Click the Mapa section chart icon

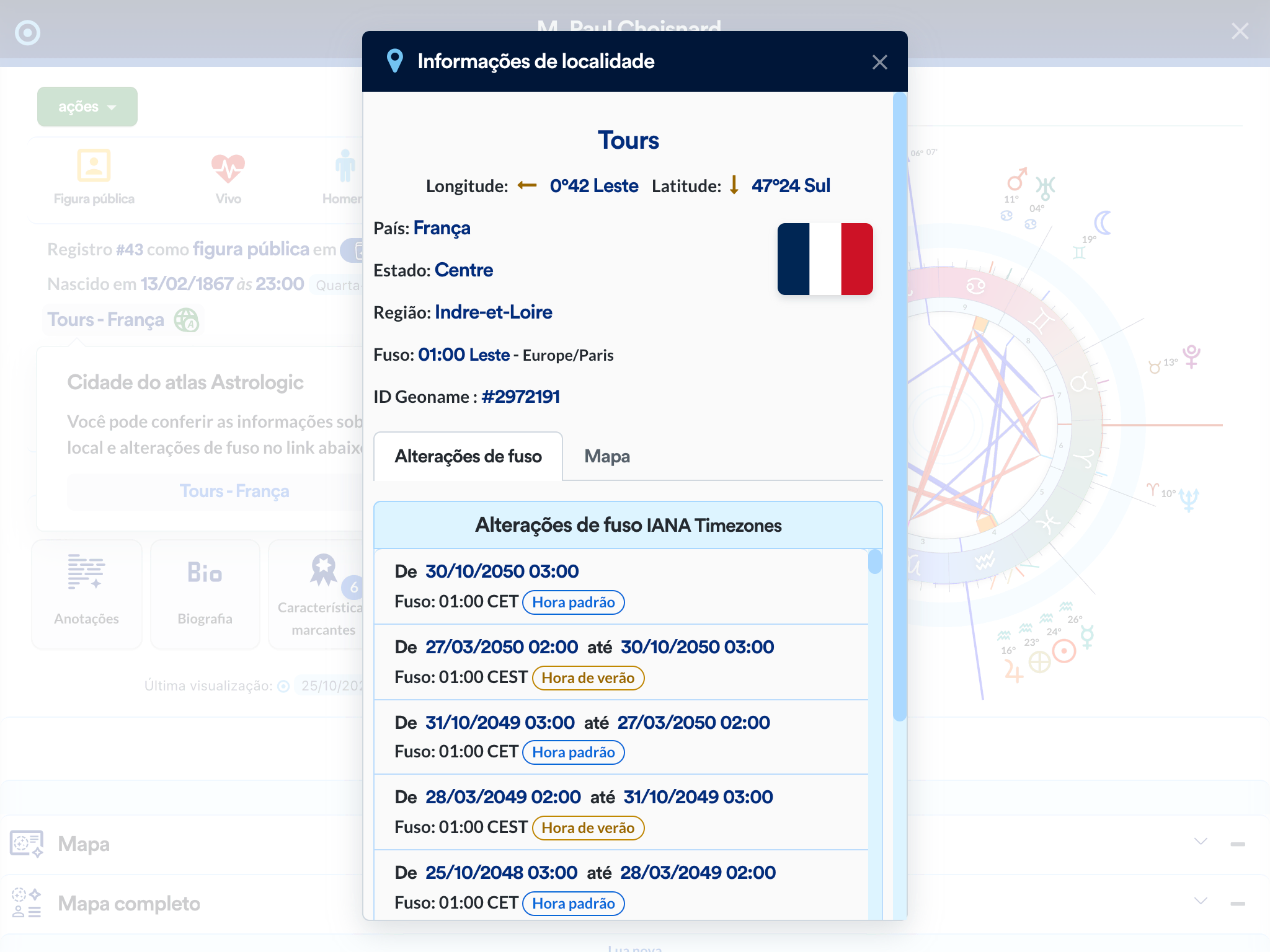(27, 844)
